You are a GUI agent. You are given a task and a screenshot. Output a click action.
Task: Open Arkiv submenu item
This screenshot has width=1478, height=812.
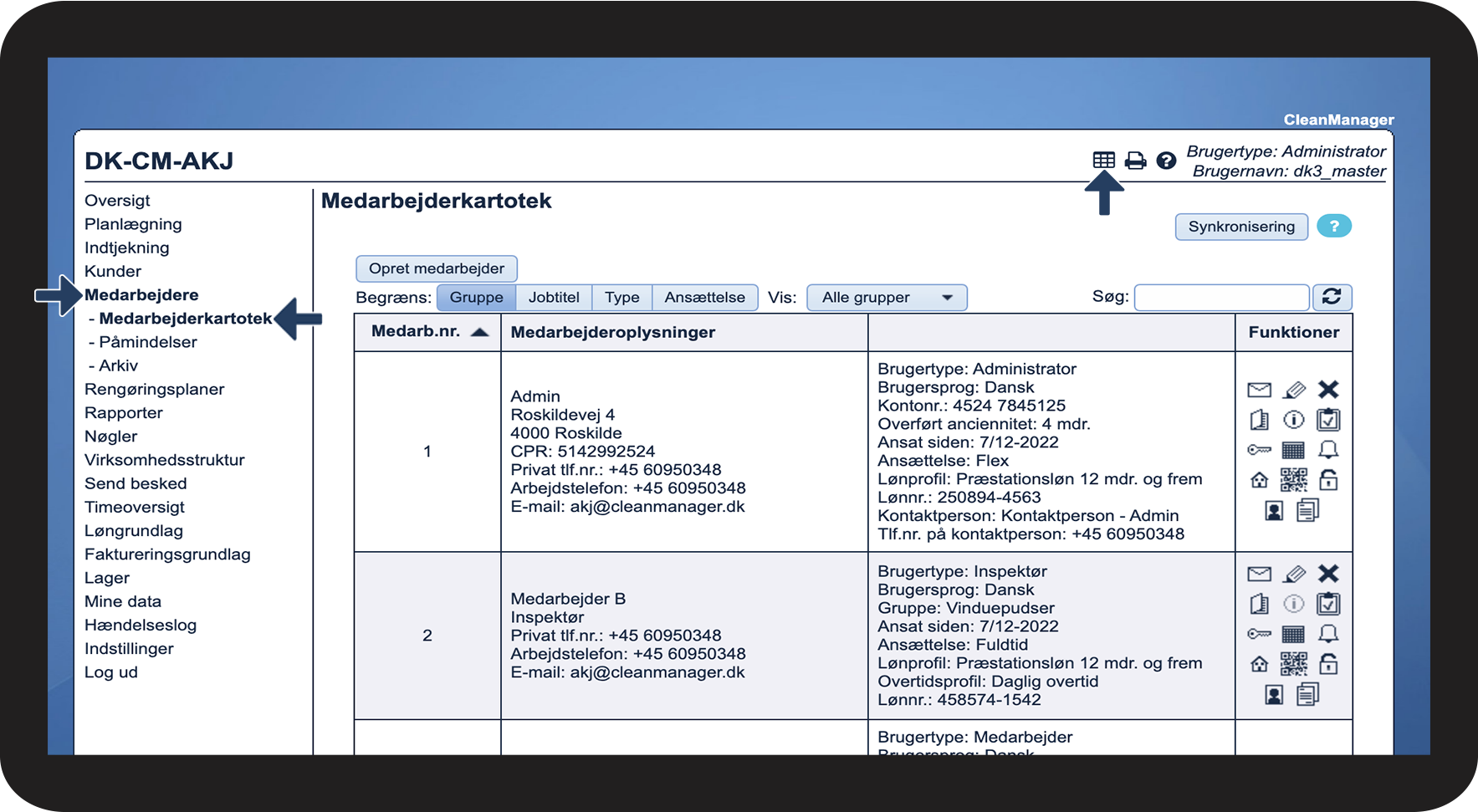click(119, 365)
